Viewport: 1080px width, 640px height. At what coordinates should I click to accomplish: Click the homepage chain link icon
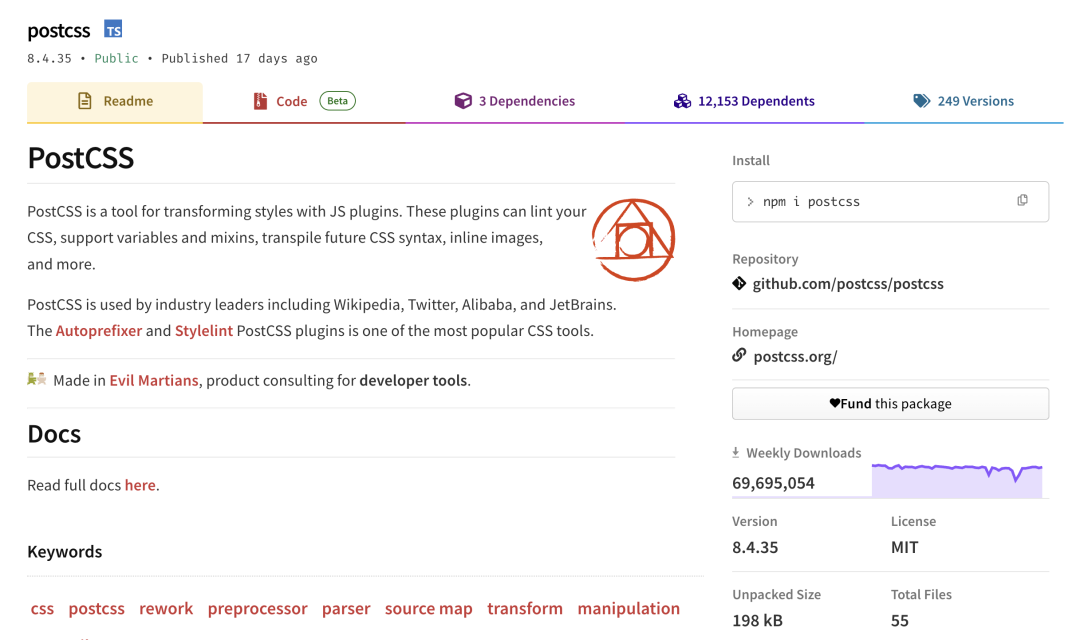739,356
